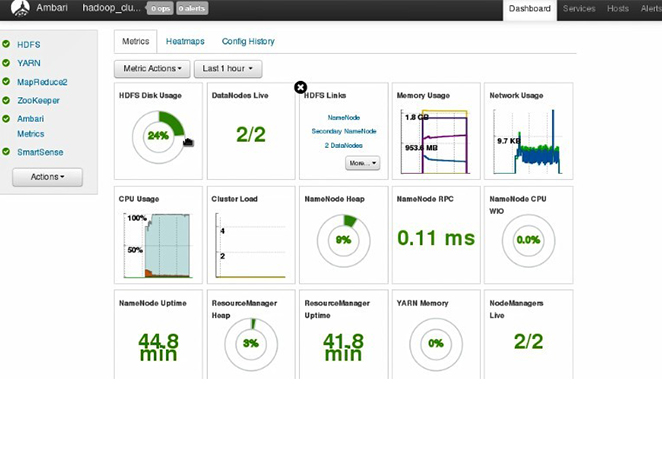Viewport: 662px width, 466px height.
Task: Expand the More dropdown in HDFS Links
Action: tap(362, 162)
